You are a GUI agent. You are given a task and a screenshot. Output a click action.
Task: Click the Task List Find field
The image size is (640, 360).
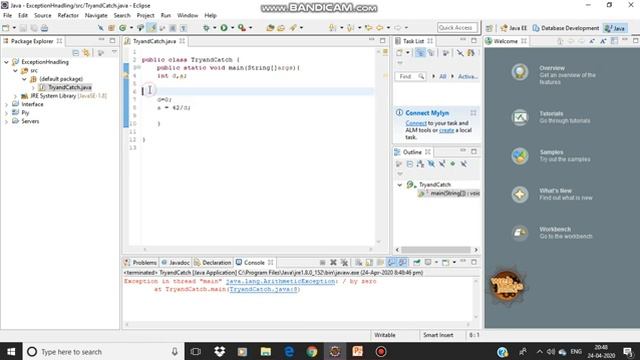pyautogui.click(x=410, y=76)
